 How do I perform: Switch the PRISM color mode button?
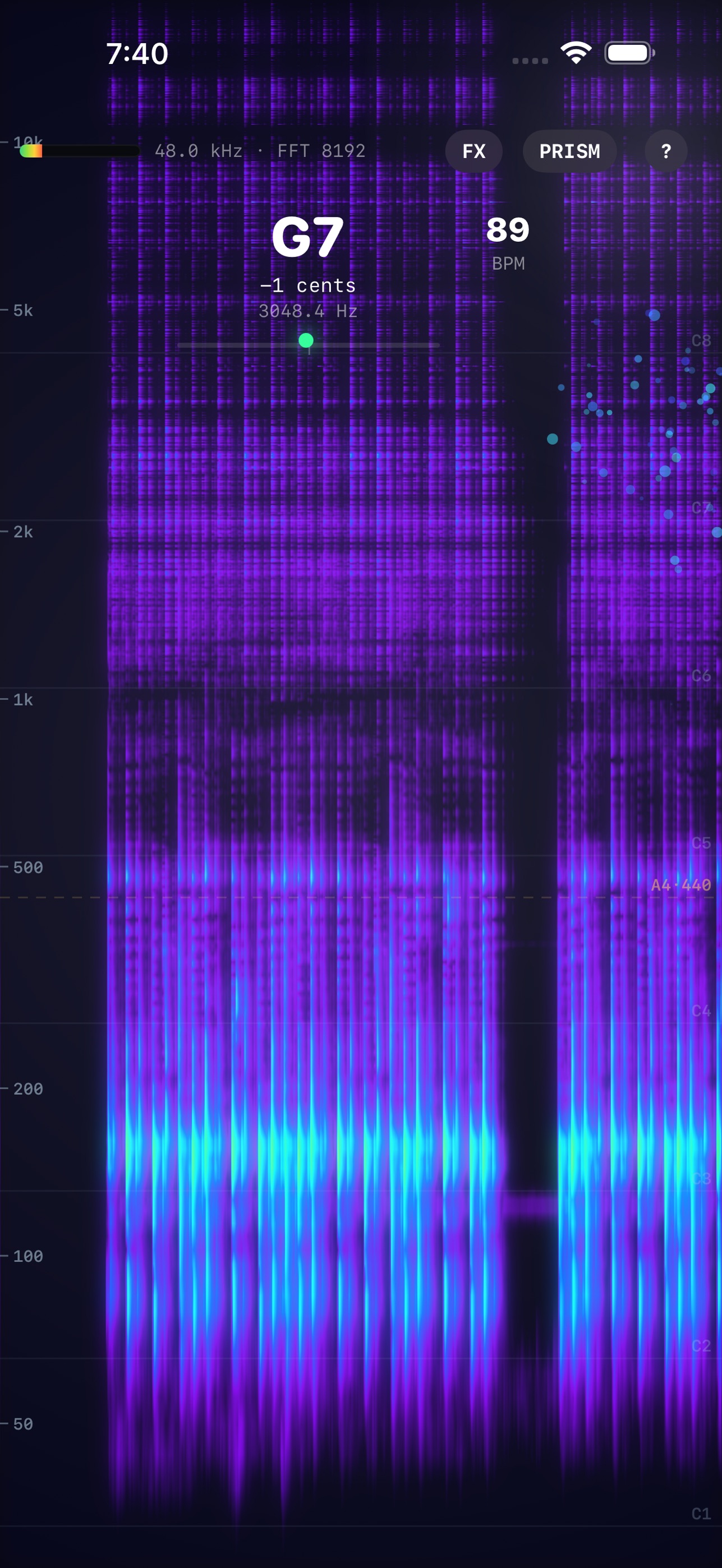click(x=569, y=151)
